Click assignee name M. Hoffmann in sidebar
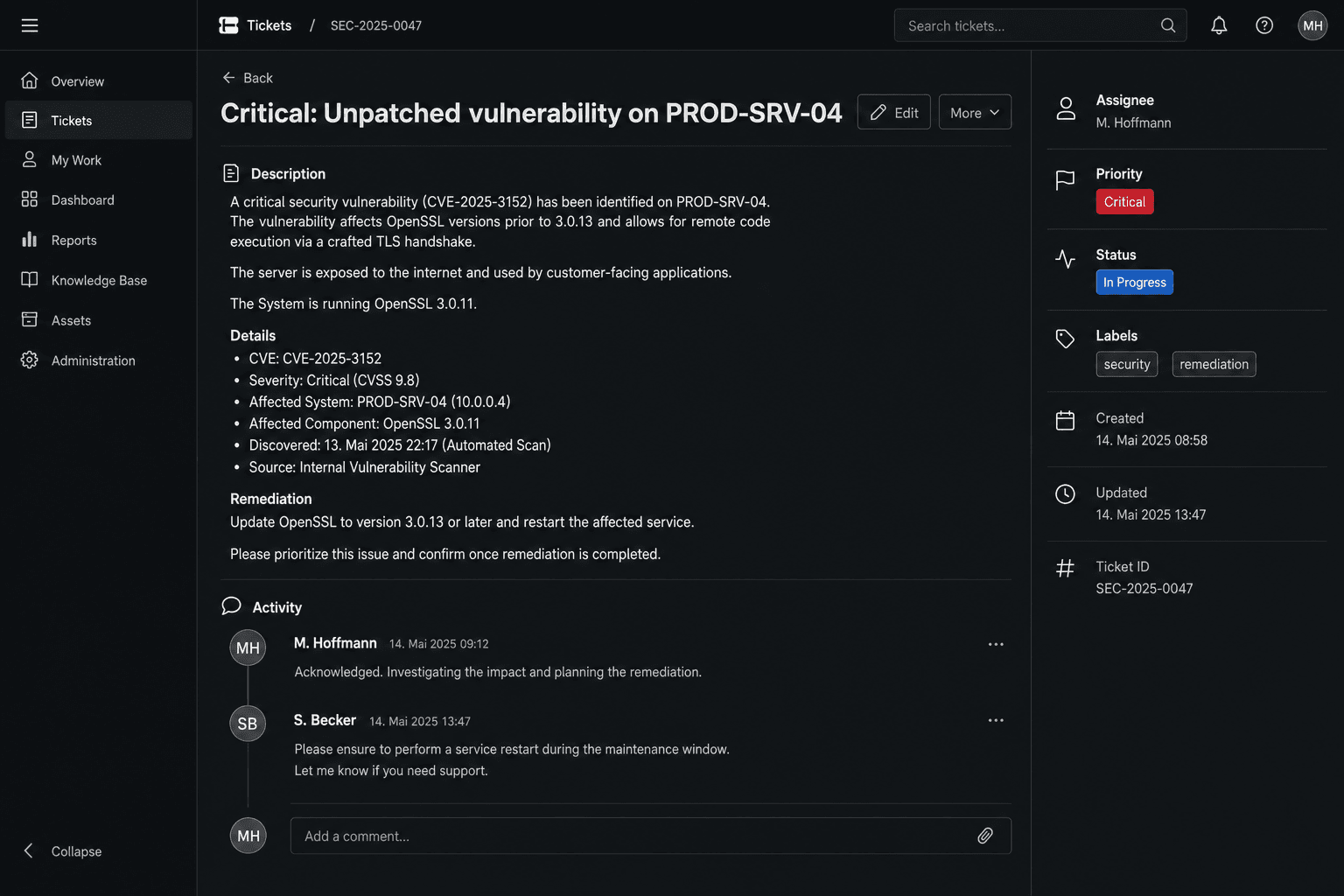This screenshot has height=896, width=1344. click(1133, 122)
